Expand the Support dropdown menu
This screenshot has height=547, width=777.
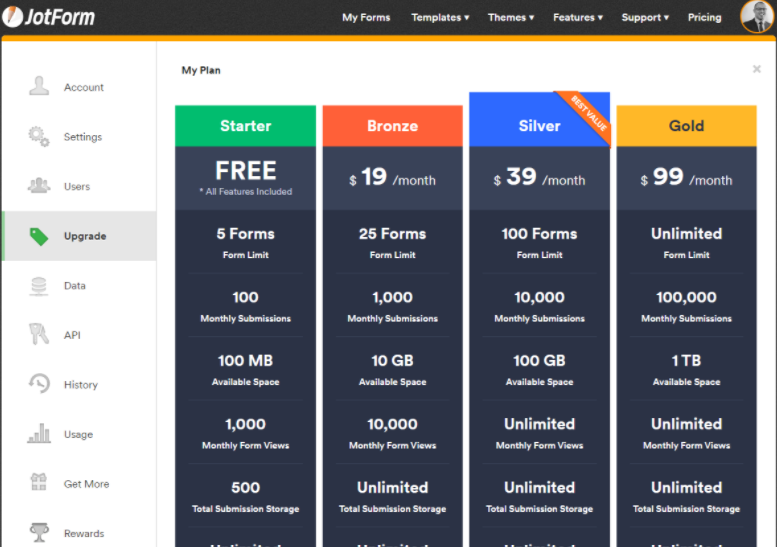pyautogui.click(x=645, y=17)
